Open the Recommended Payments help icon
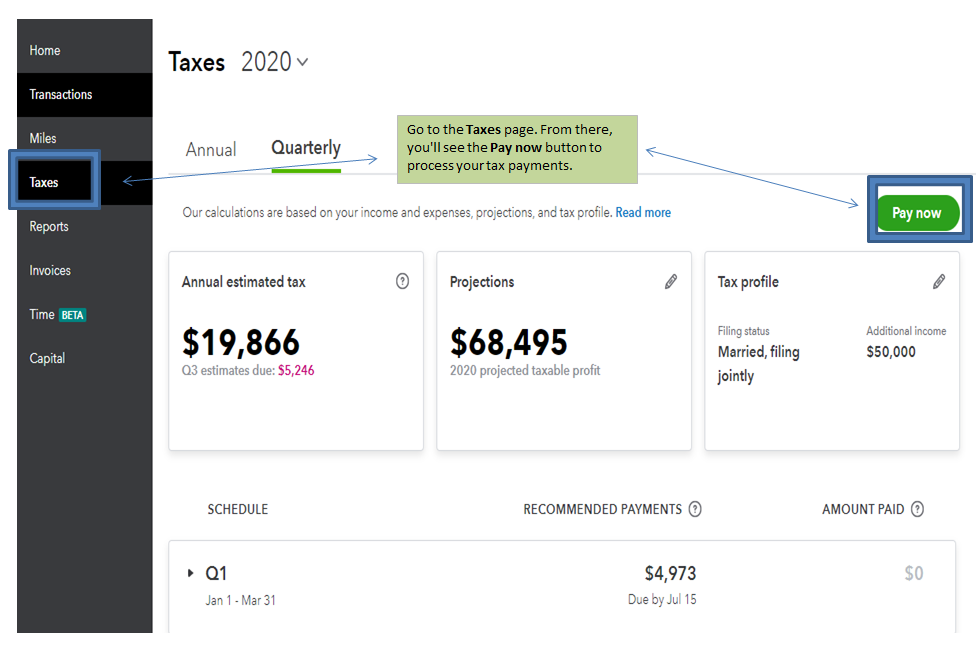Viewport: 976px width, 651px height. 695,509
